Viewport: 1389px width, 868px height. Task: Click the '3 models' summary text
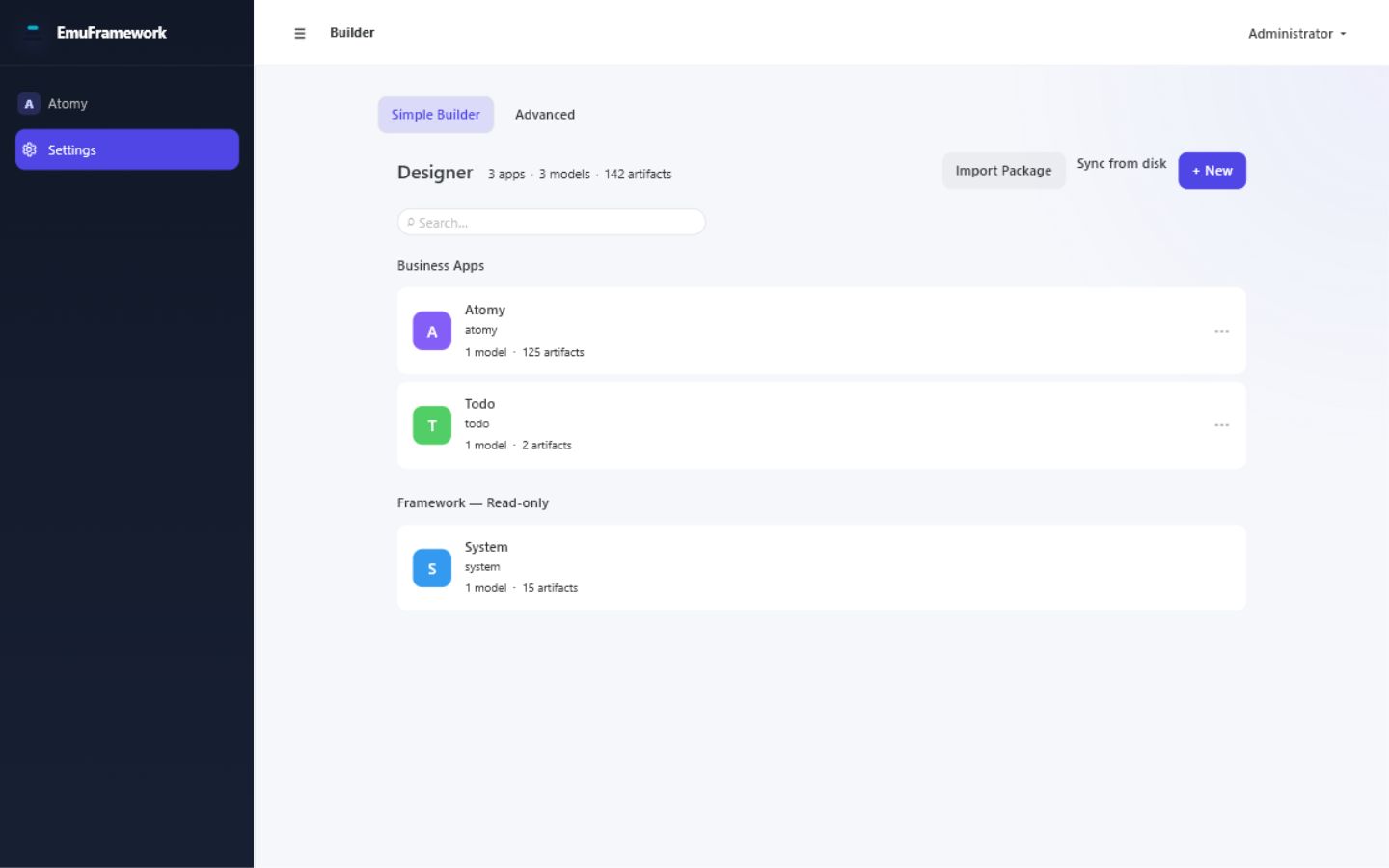pos(564,175)
